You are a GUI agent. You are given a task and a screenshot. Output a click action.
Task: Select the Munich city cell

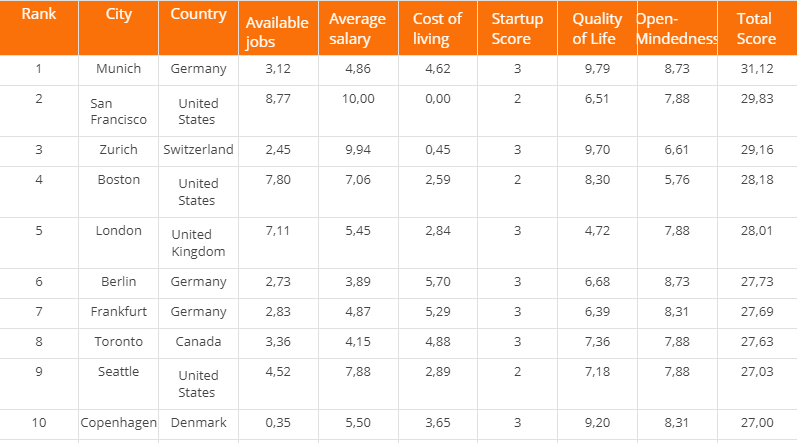point(118,69)
